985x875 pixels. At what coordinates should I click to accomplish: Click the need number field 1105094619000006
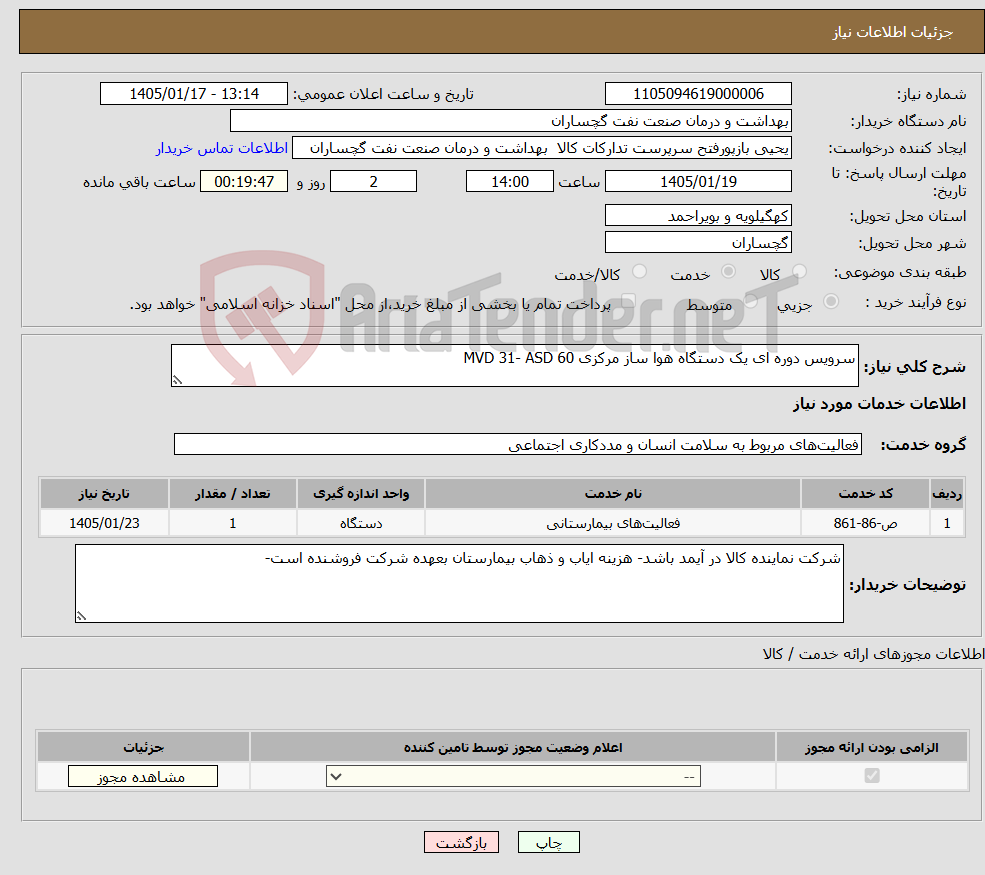[x=698, y=94]
